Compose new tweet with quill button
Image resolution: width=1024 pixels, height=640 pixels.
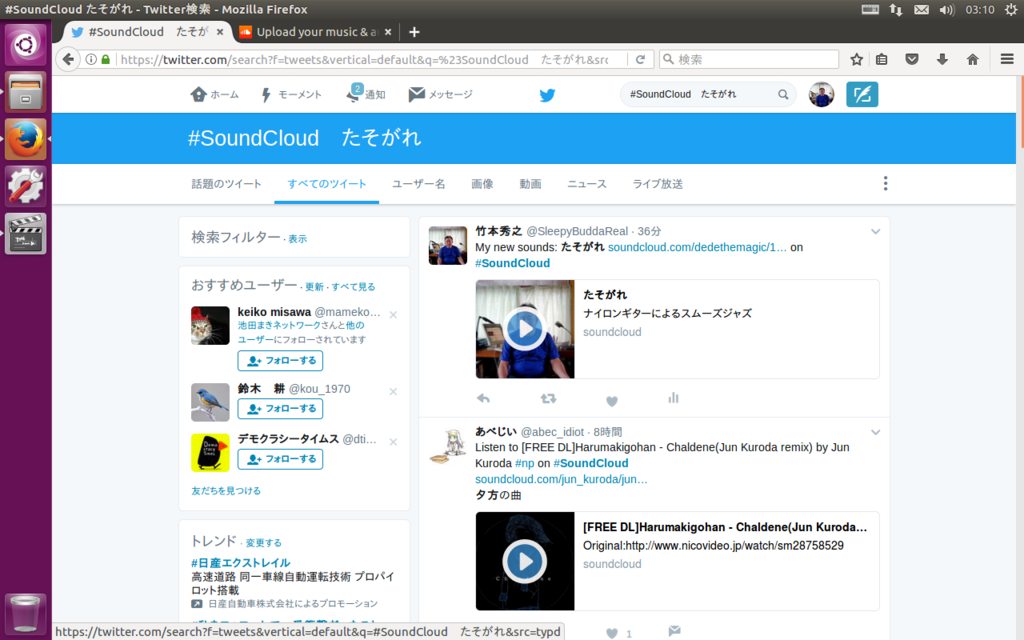(862, 95)
